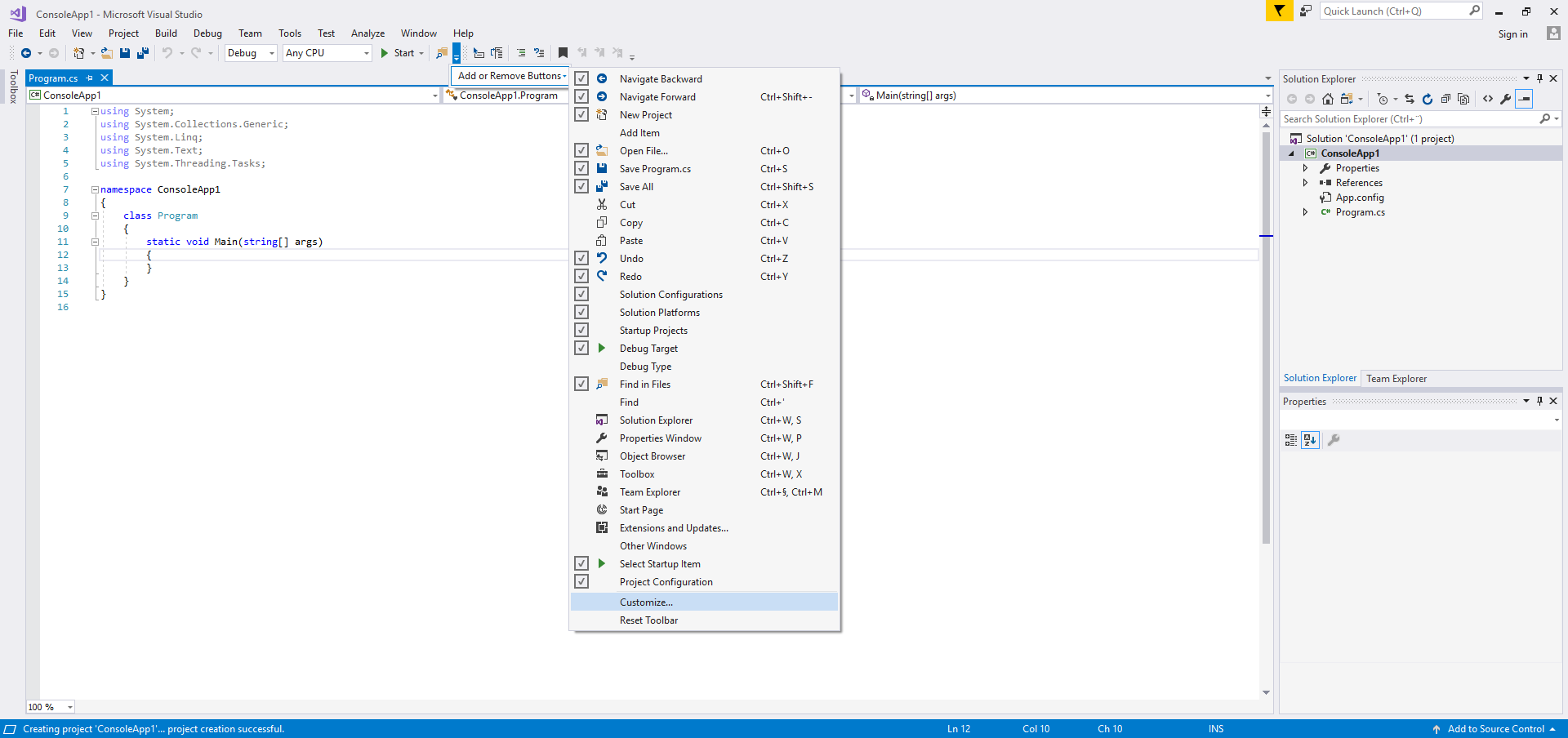
Task: Uncheck the Navigate Backward checkbox
Action: pos(581,78)
